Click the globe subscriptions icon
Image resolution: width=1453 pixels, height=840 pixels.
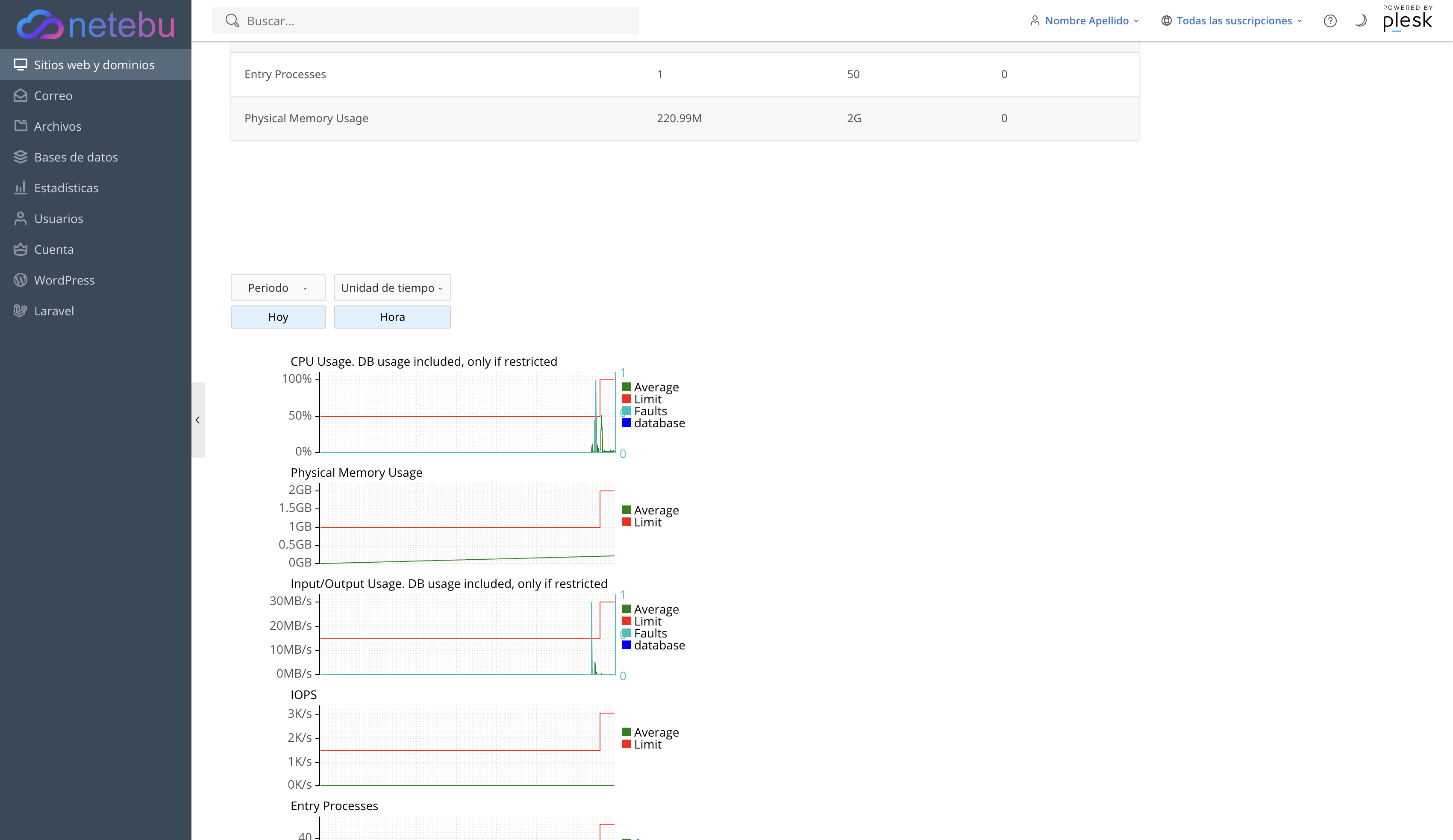tap(1166, 21)
